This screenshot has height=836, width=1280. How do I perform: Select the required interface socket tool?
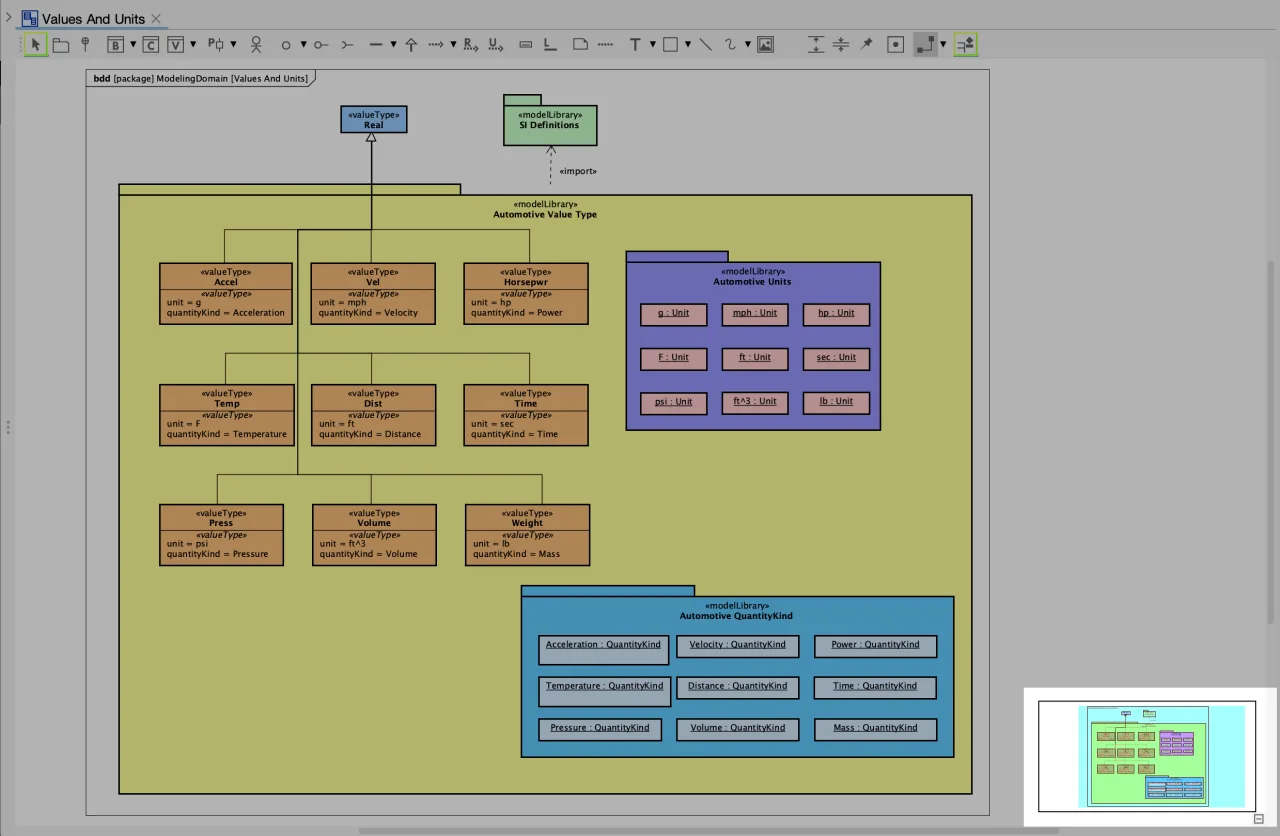tap(347, 45)
